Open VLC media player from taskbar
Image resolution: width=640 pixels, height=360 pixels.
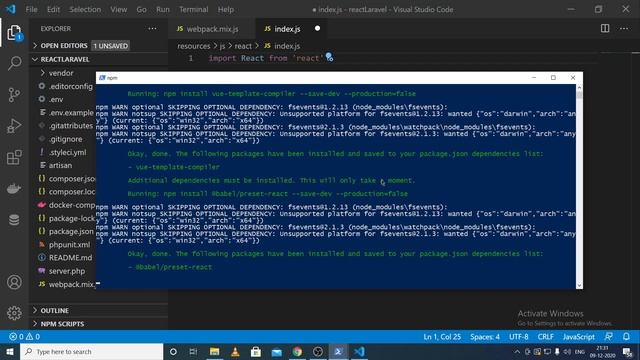(235, 352)
